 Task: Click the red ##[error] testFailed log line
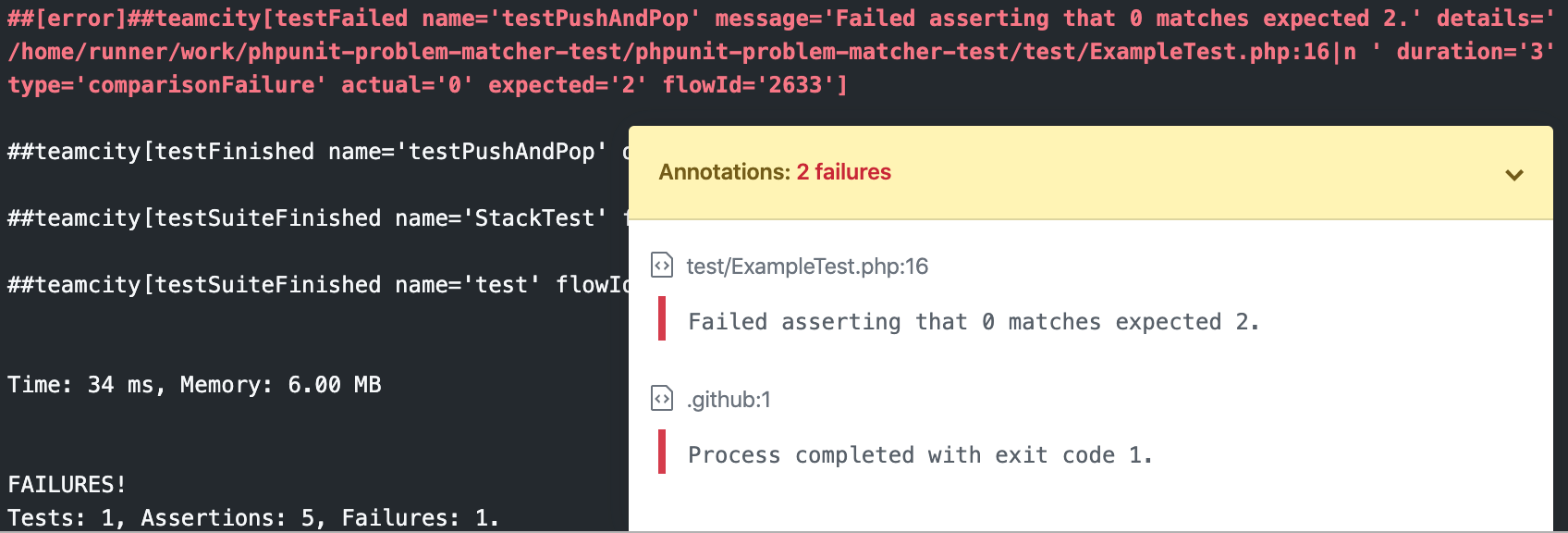tap(781, 19)
